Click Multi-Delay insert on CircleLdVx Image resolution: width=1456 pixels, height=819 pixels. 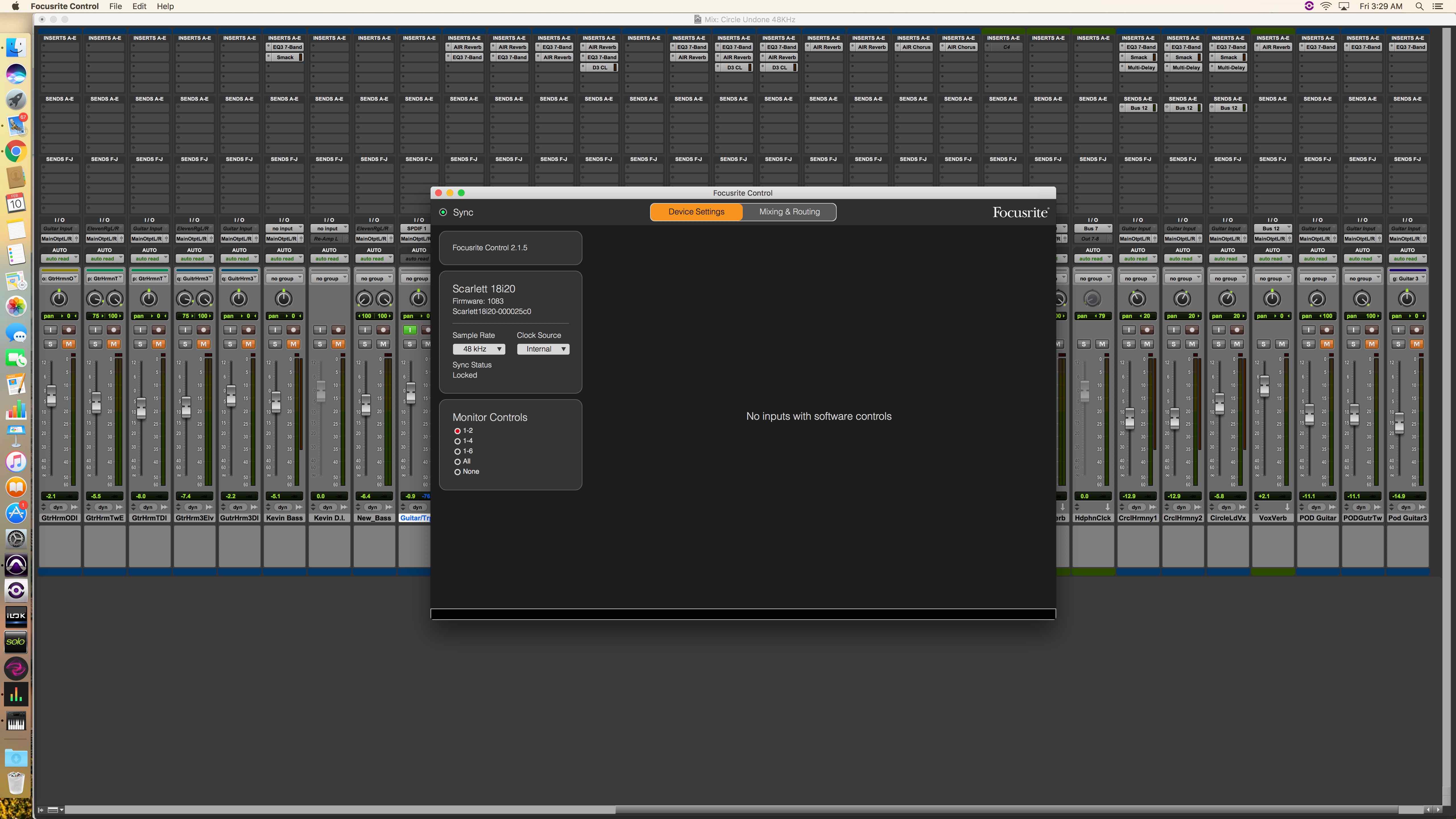point(1228,67)
